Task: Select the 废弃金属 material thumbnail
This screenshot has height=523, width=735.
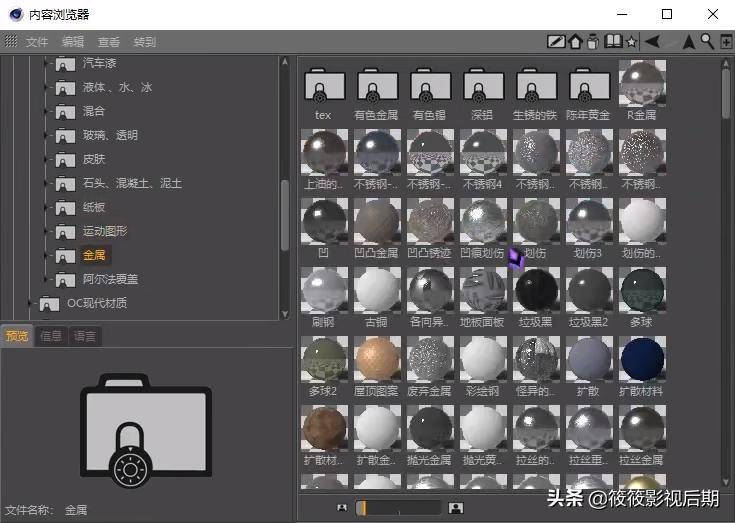Action: tap(430, 359)
